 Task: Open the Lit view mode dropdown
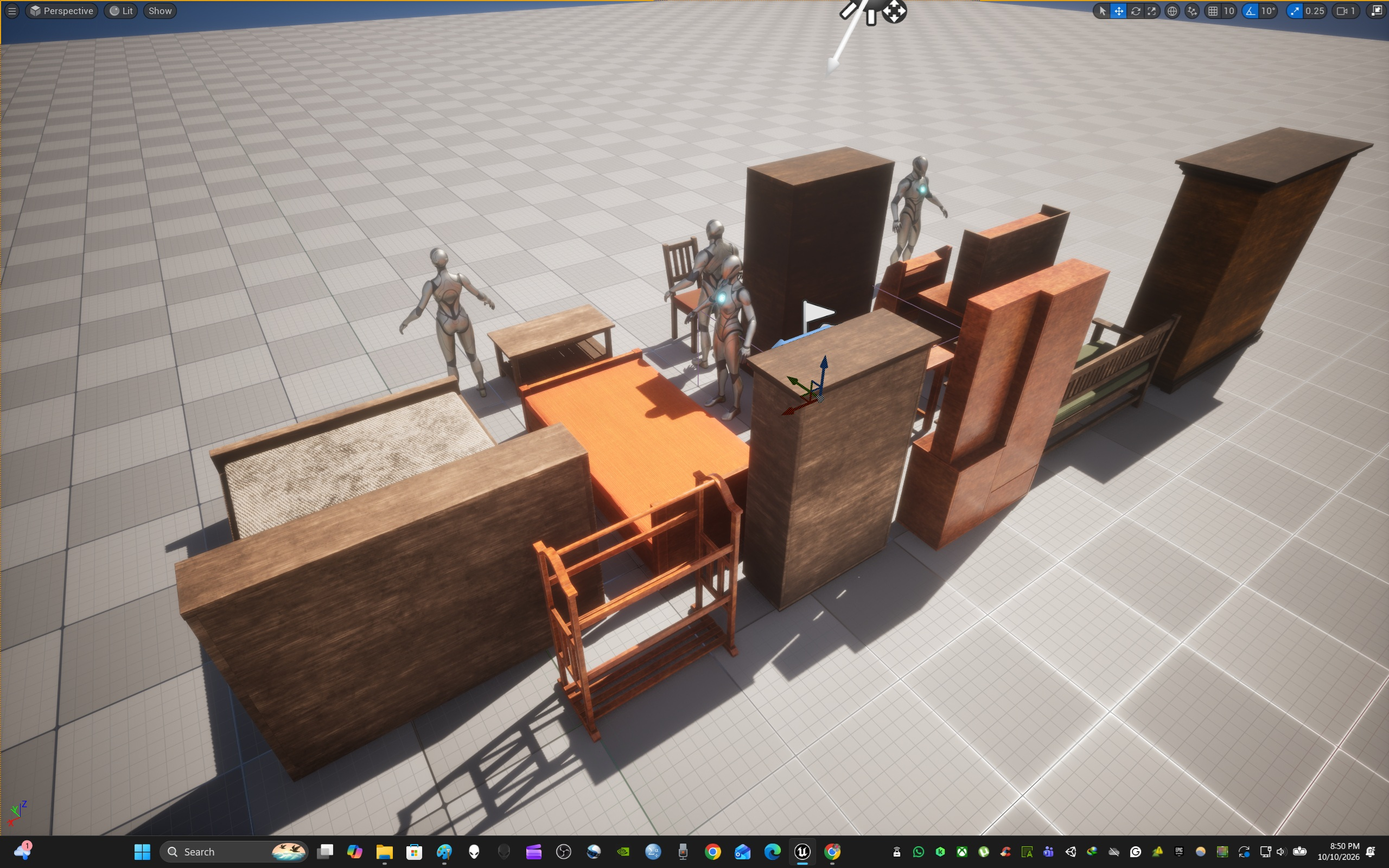tap(121, 11)
